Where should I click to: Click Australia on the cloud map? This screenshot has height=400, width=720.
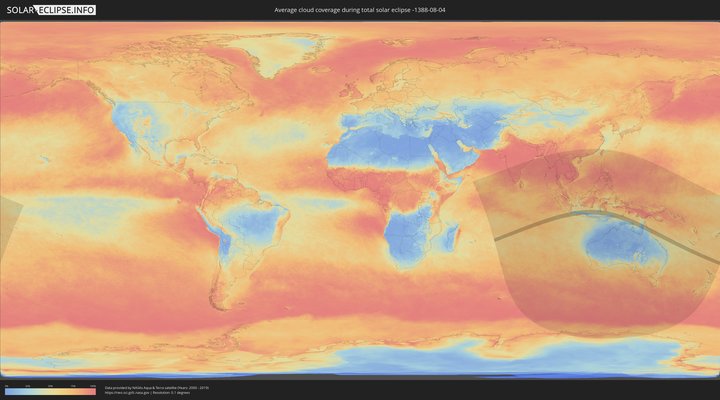point(615,245)
